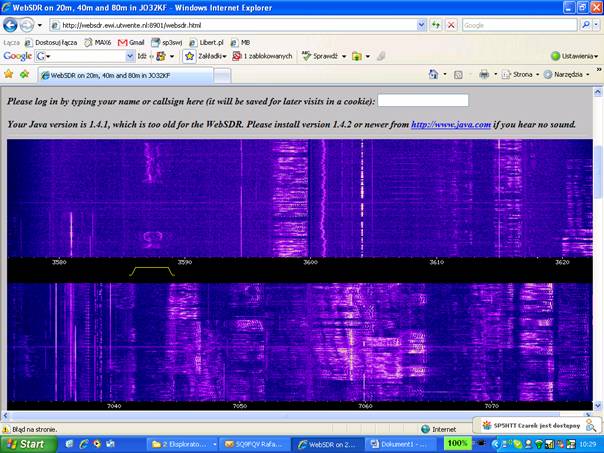Image resolution: width=604 pixels, height=453 pixels.
Task: Click the Favorites star icon
Action: coord(9,74)
